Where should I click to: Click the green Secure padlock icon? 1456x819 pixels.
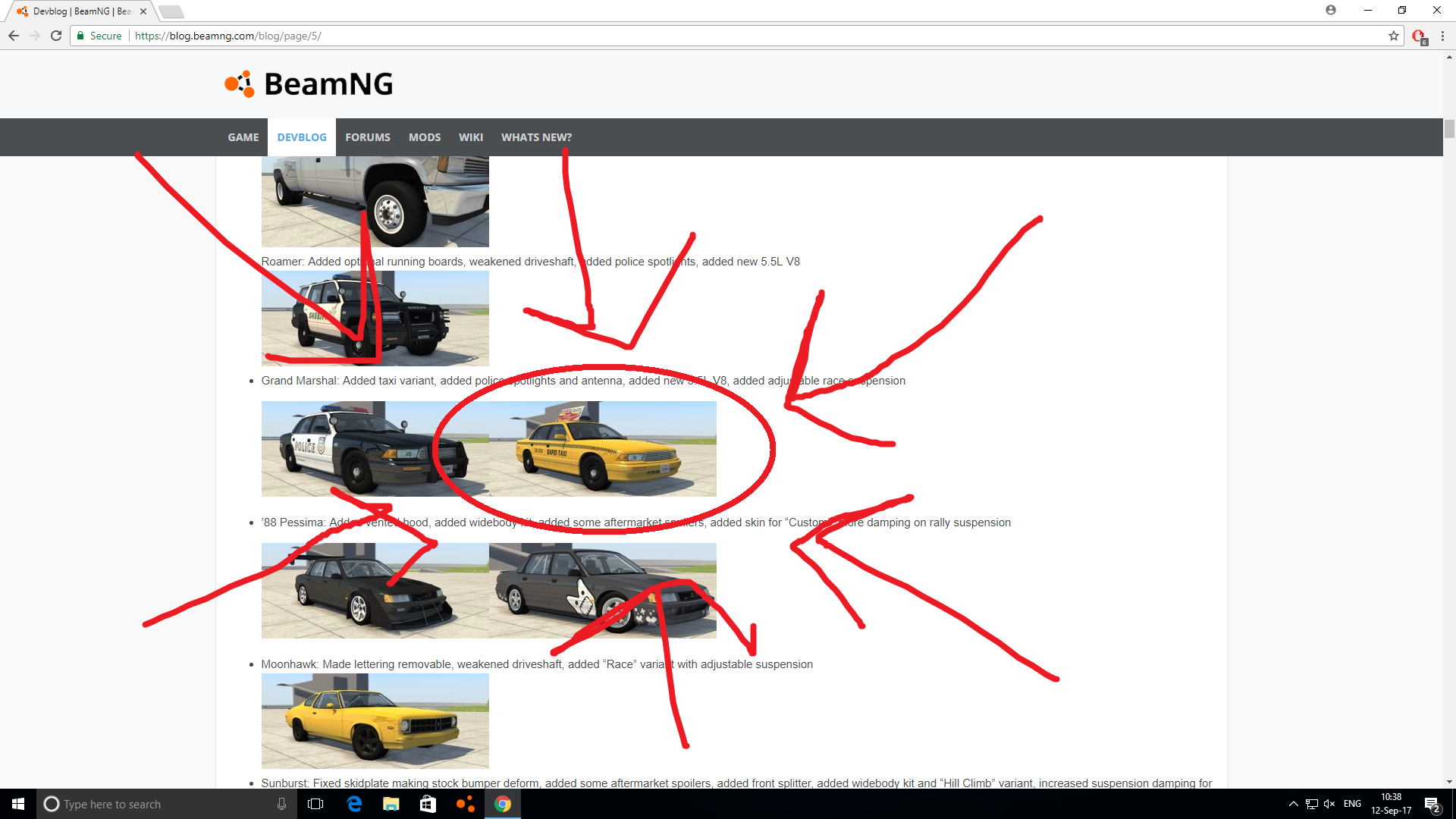click(x=80, y=36)
